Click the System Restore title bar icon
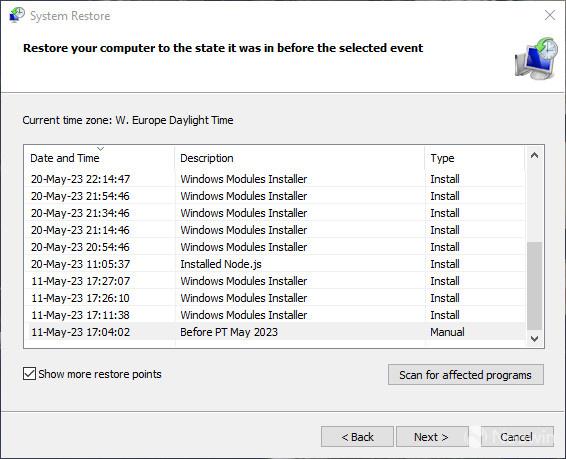566x459 pixels. click(17, 15)
